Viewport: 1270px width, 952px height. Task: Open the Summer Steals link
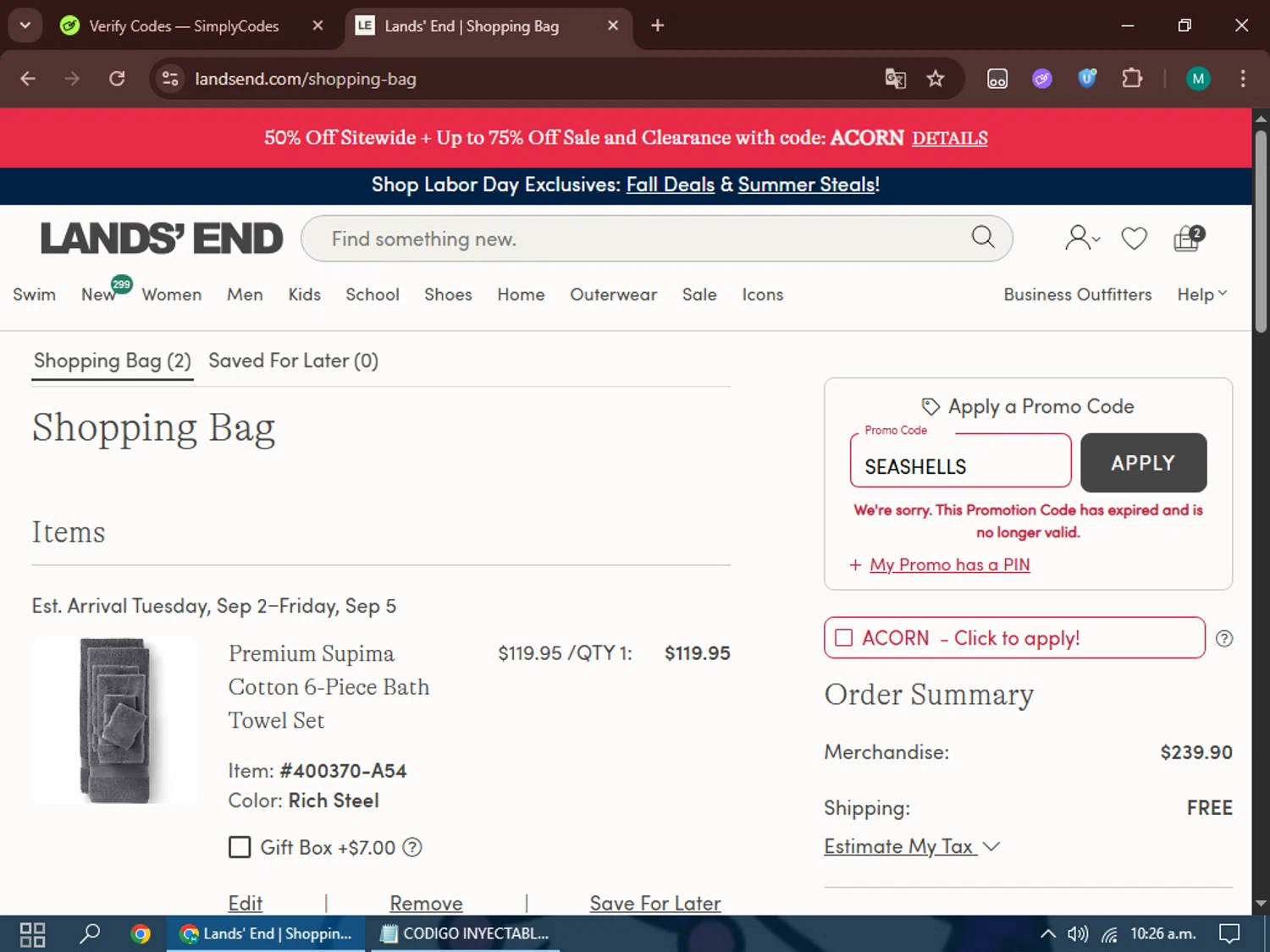[809, 184]
